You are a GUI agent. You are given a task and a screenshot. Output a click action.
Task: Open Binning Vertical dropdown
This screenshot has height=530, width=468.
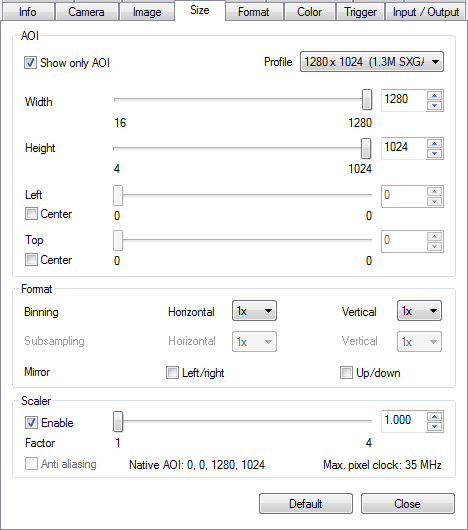coord(419,311)
